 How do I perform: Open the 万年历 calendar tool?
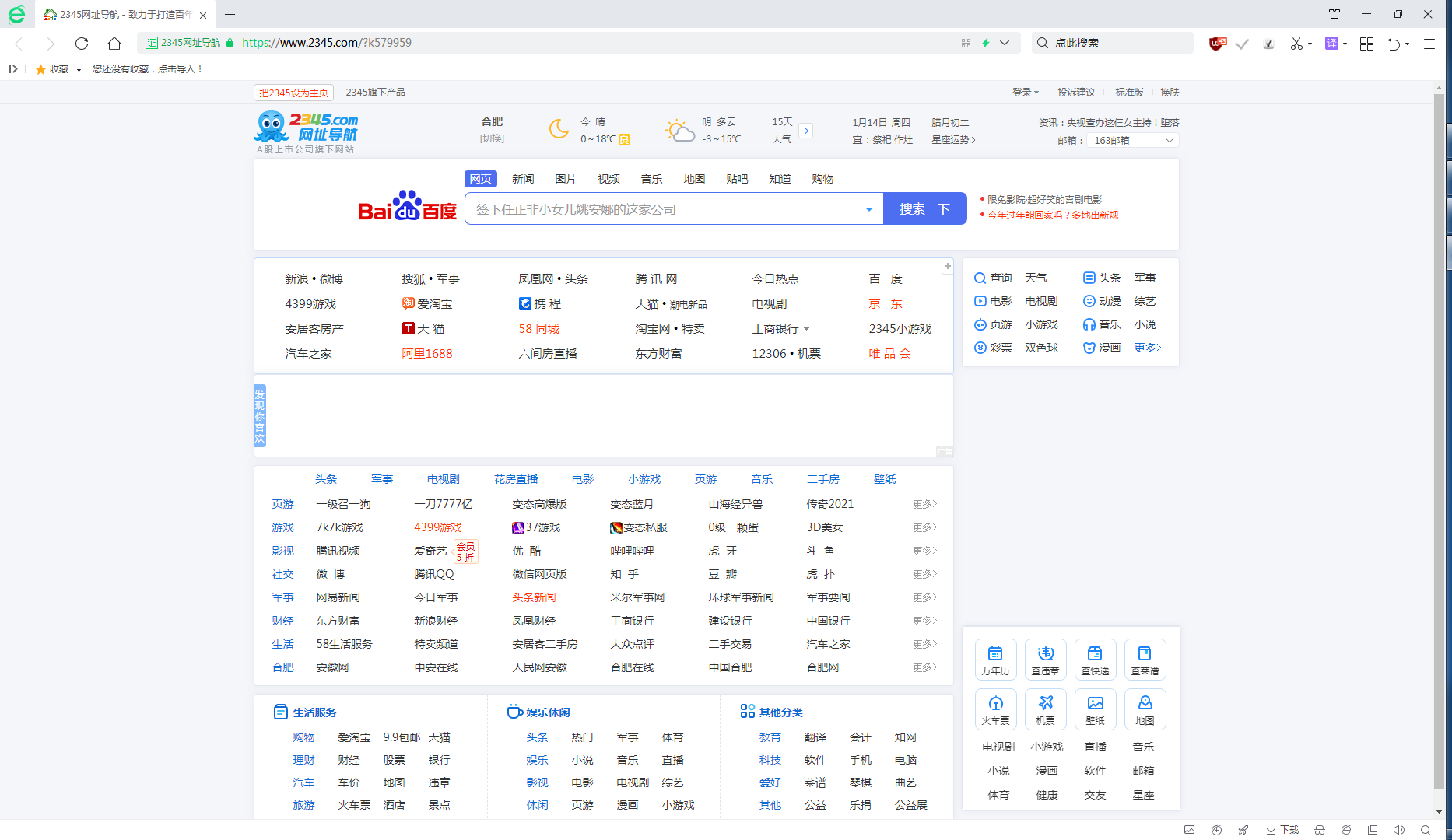(x=995, y=660)
